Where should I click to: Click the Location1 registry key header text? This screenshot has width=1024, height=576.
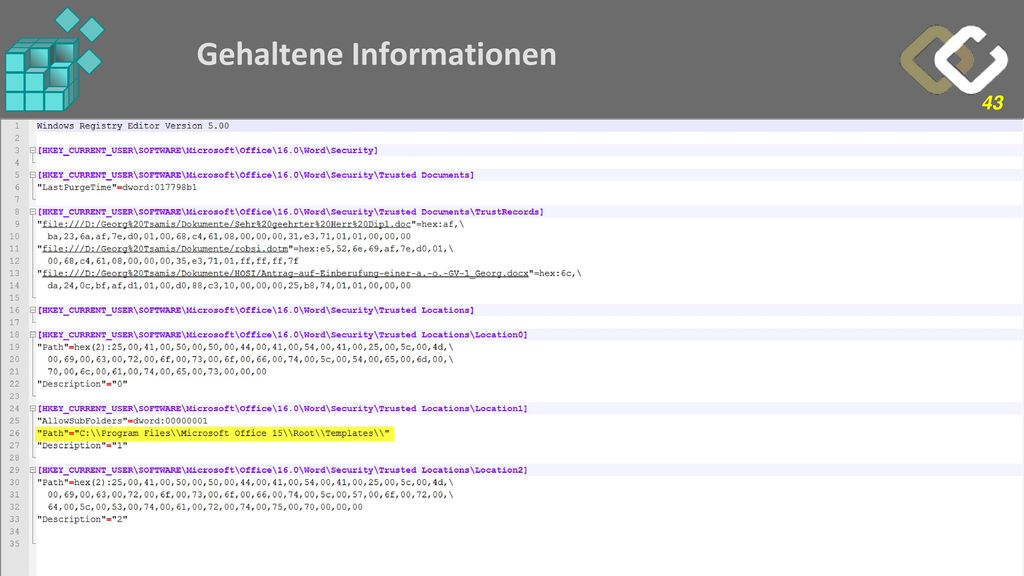pyautogui.click(x=282, y=408)
